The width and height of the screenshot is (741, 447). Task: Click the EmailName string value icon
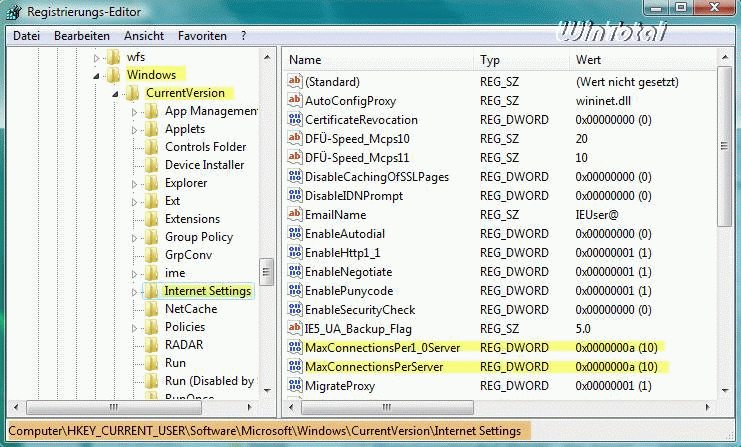295,215
